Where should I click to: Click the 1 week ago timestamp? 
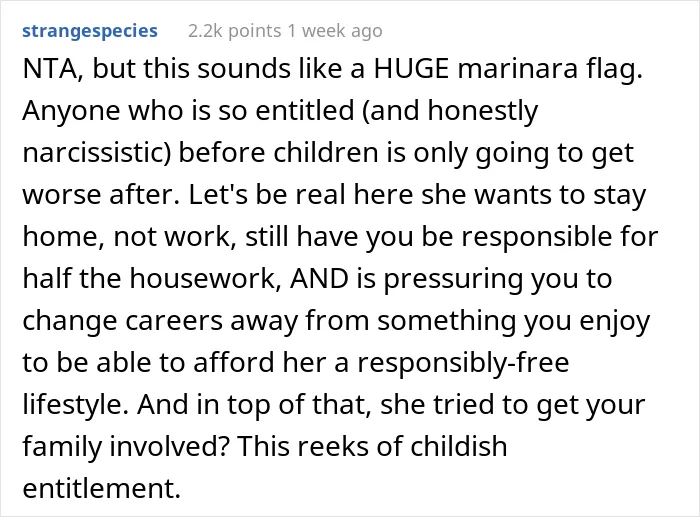point(335,31)
